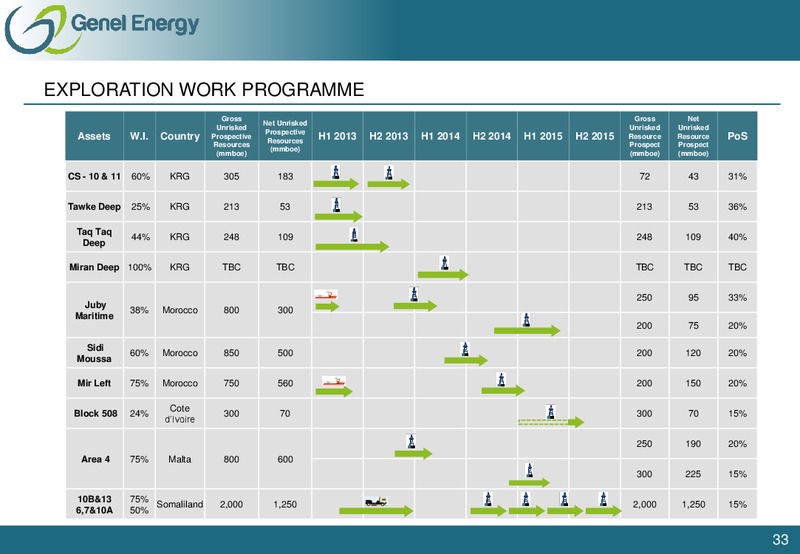
Task: Click Somaliland row rig icon under H2 2015
Action: [603, 498]
